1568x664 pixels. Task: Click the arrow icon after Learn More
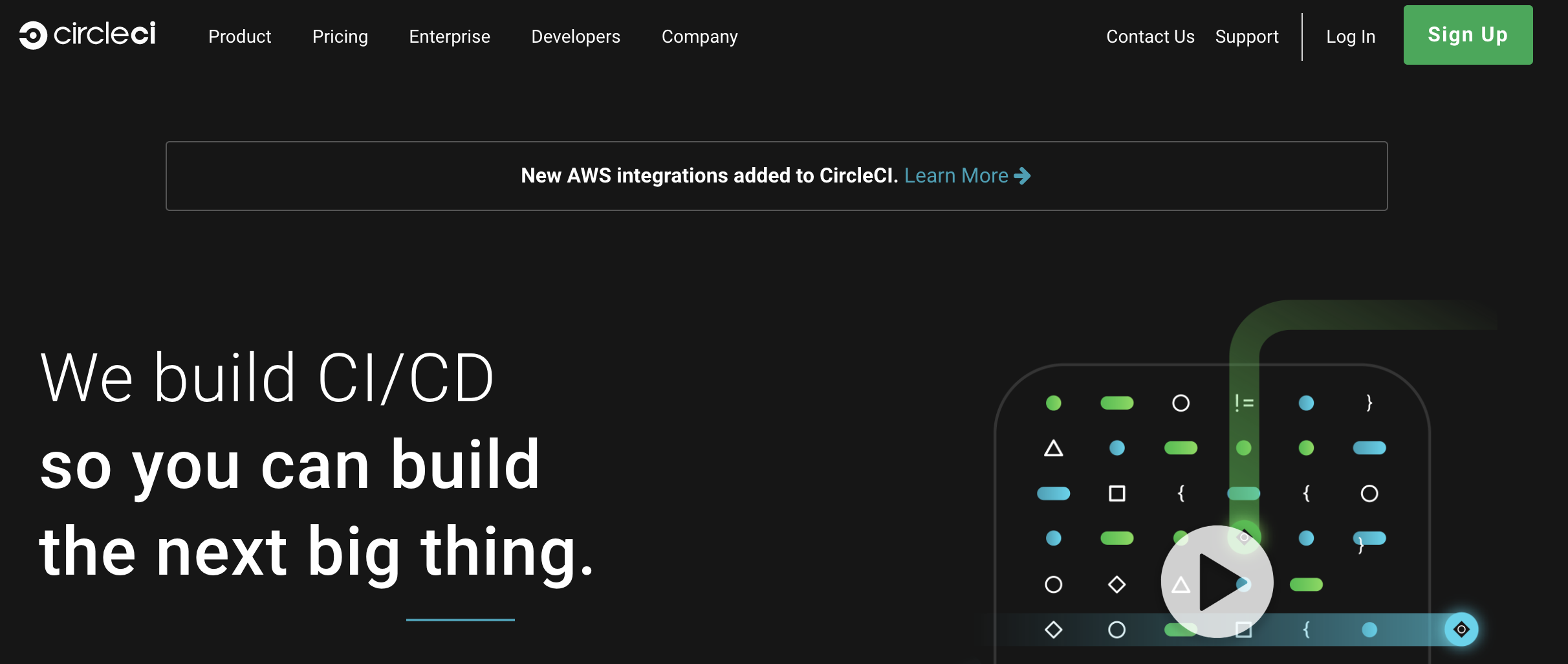coord(1022,175)
